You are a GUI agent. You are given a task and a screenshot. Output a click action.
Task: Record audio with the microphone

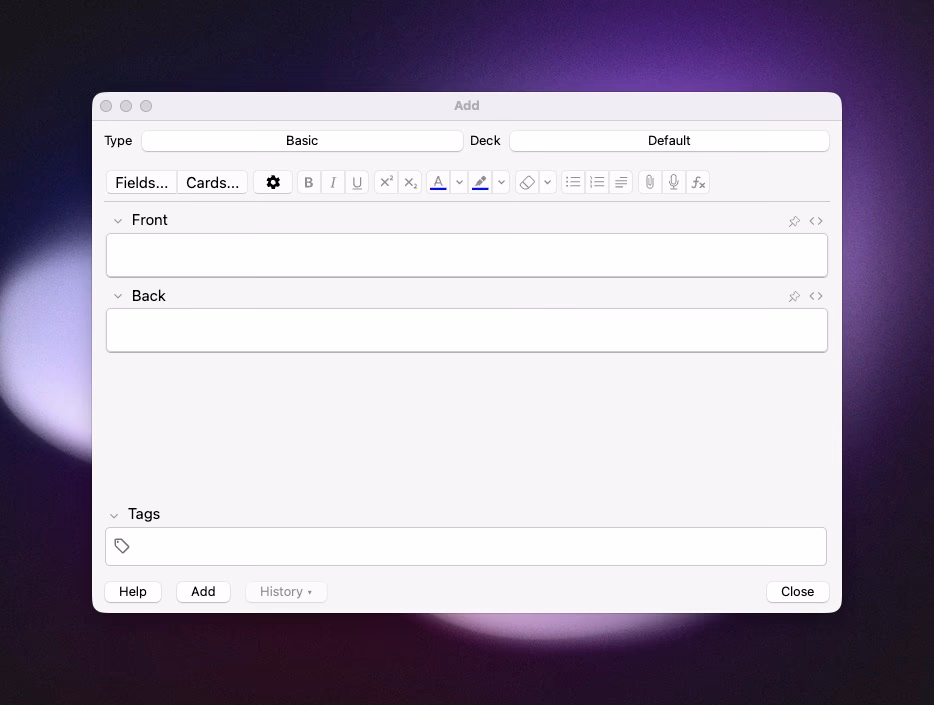[x=673, y=182]
